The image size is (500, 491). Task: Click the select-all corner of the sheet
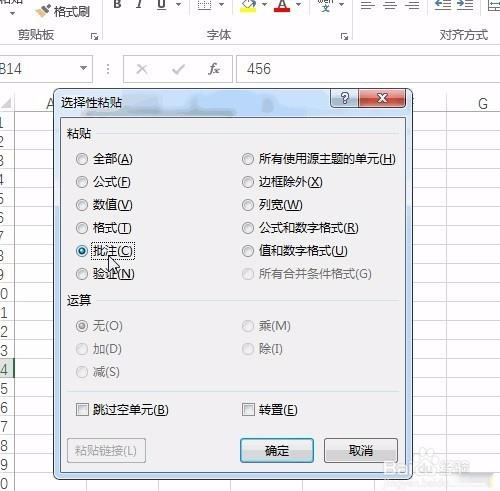pyautogui.click(x=6, y=104)
